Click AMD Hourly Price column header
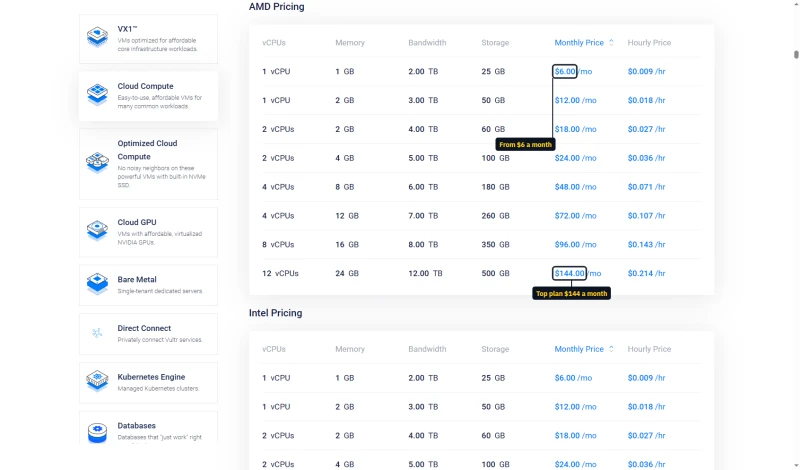800x470 pixels. 649,42
